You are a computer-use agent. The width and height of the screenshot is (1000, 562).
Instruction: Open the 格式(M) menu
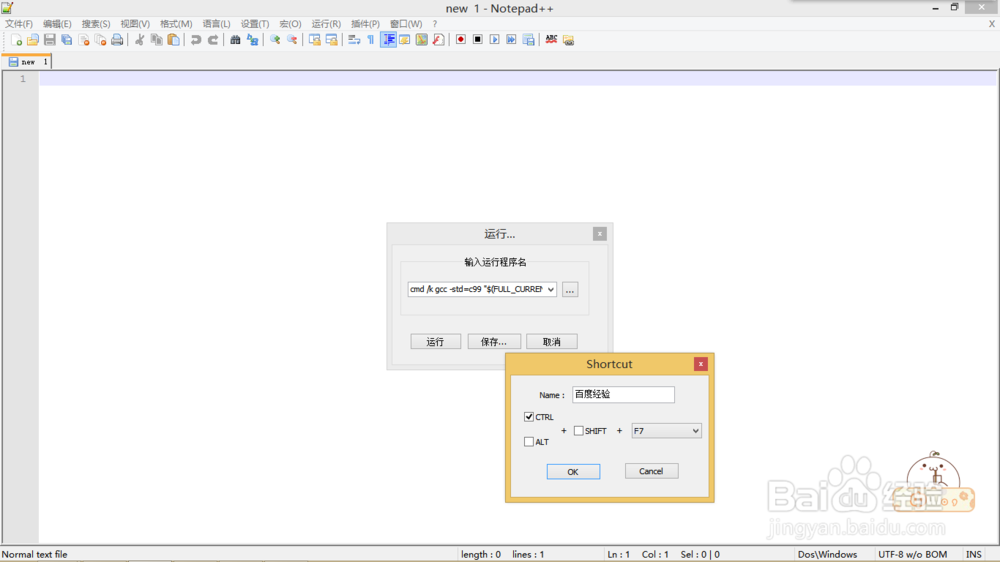pos(176,24)
